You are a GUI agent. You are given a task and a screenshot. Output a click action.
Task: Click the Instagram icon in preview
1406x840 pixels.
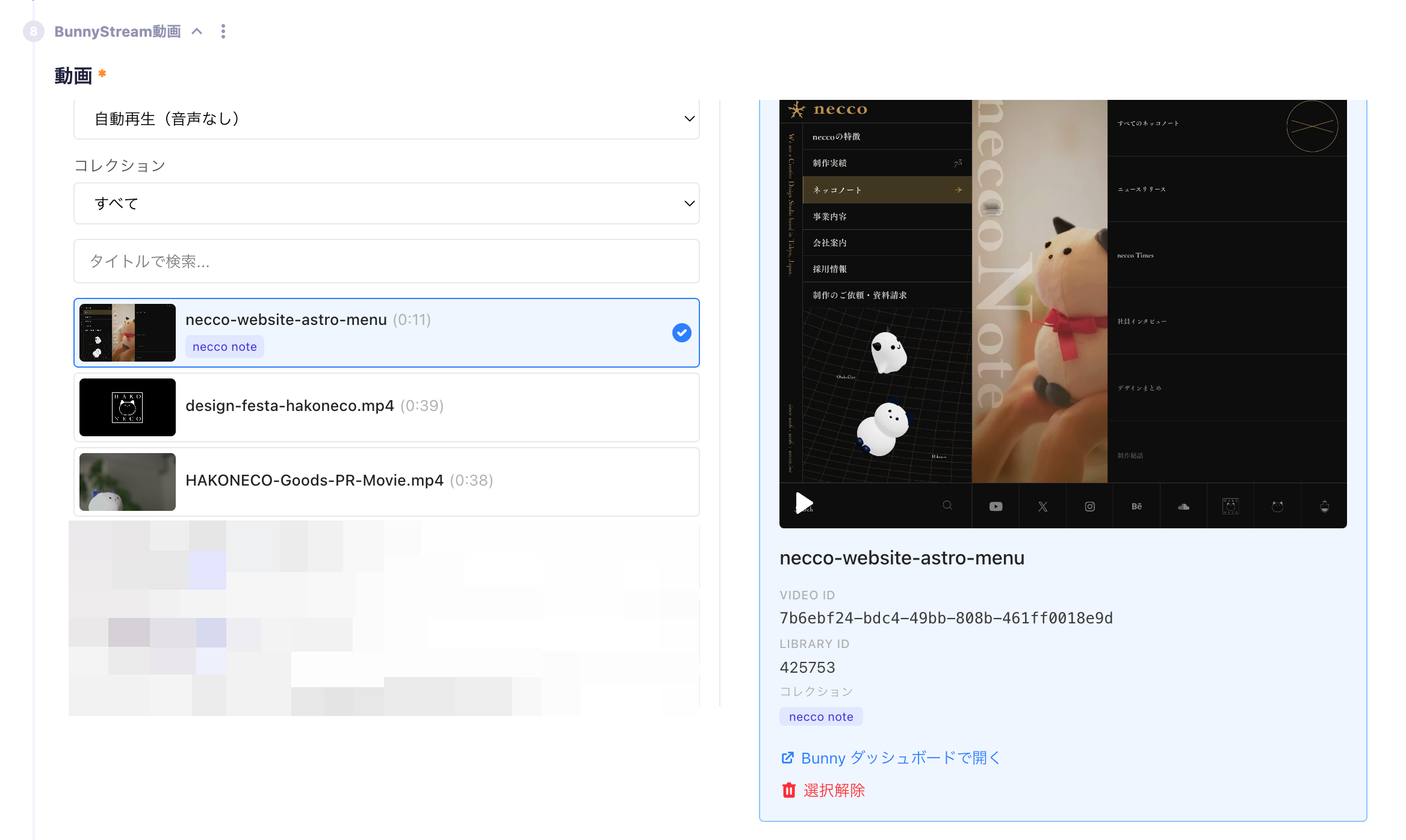(x=1089, y=507)
